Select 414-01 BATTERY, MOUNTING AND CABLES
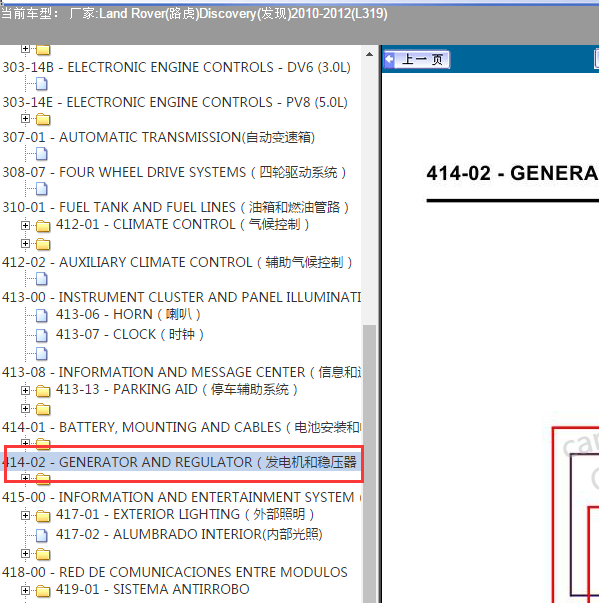 (181, 427)
